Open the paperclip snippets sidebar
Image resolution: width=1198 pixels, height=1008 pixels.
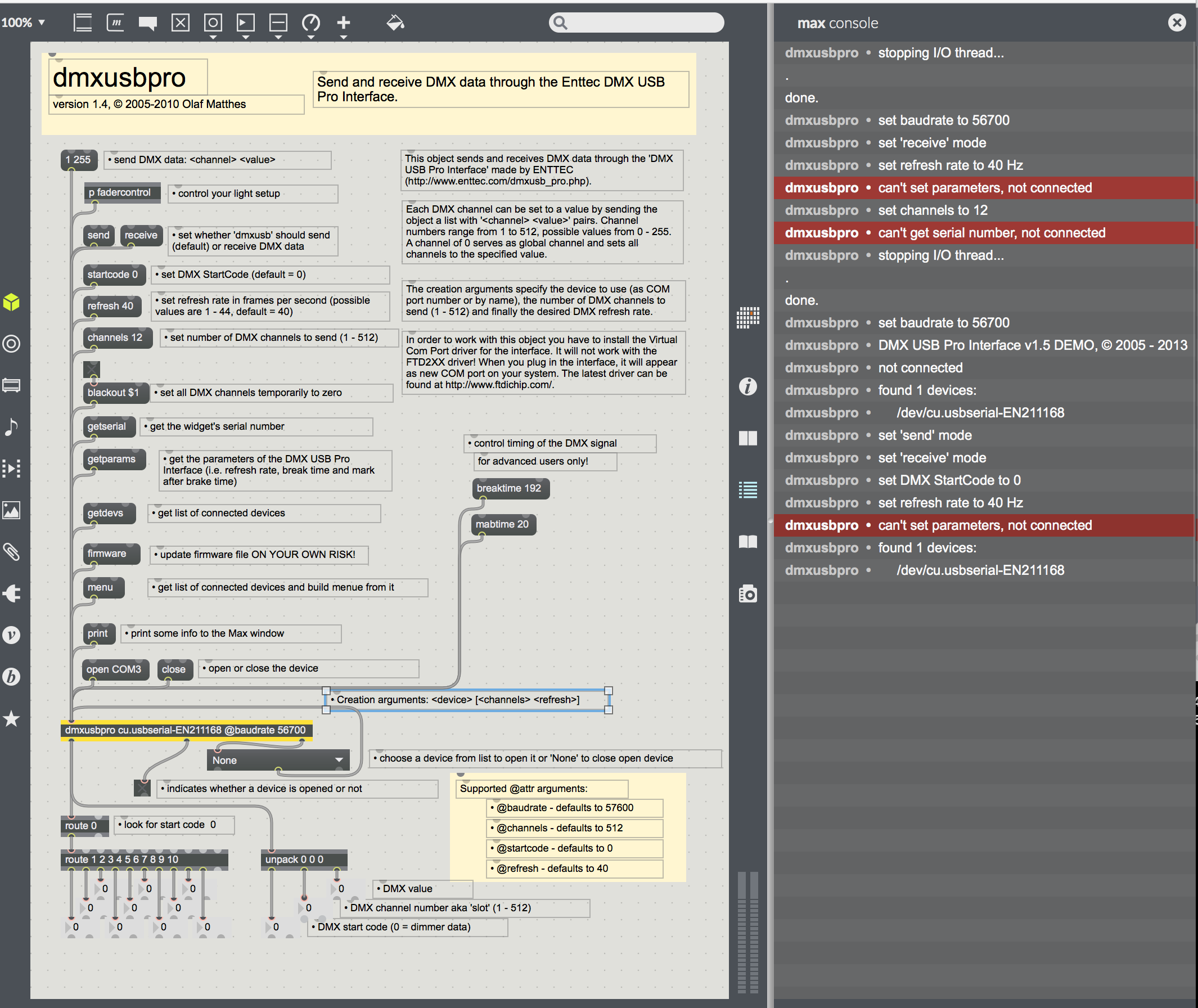[11, 552]
